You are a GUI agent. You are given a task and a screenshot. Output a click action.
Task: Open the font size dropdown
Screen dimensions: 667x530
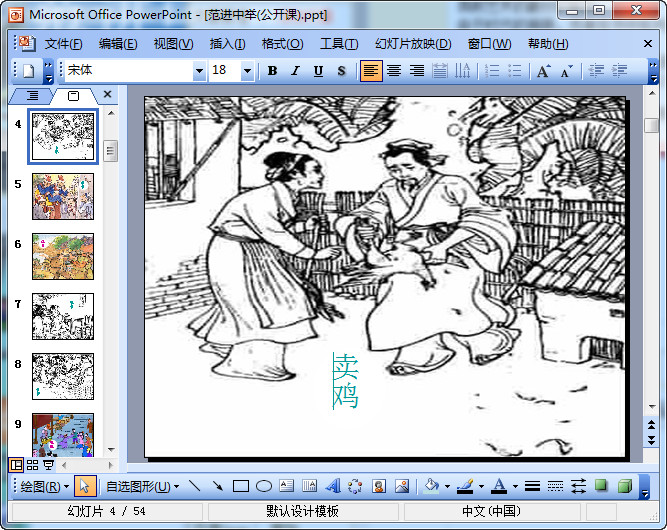pos(247,71)
